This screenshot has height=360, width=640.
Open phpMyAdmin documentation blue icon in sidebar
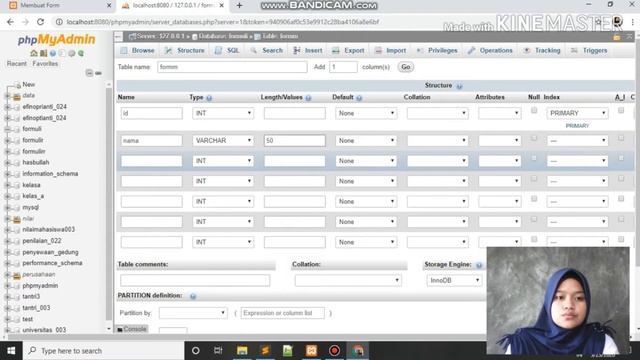coord(53,53)
